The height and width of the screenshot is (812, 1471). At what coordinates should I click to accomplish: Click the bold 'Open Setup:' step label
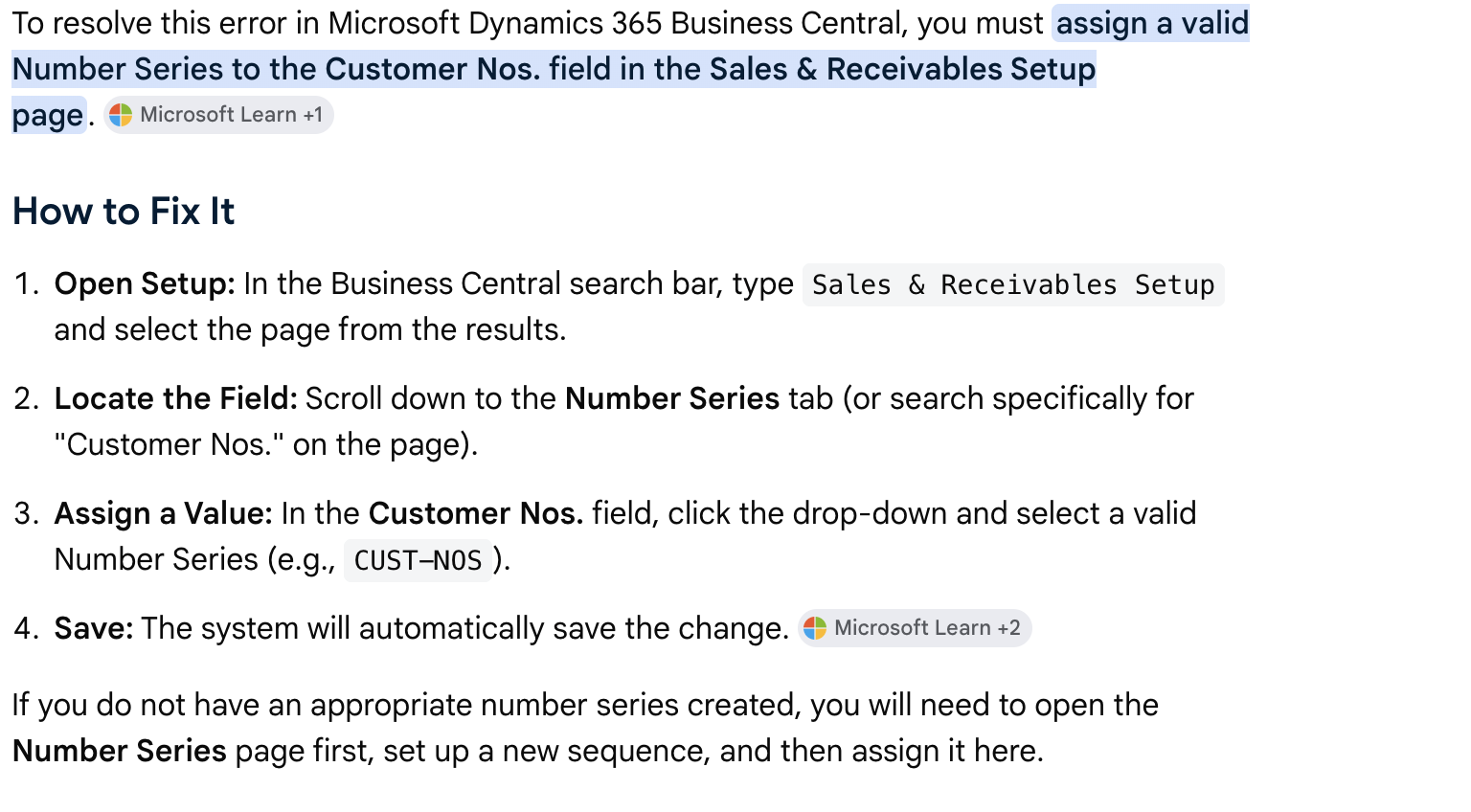(x=145, y=284)
